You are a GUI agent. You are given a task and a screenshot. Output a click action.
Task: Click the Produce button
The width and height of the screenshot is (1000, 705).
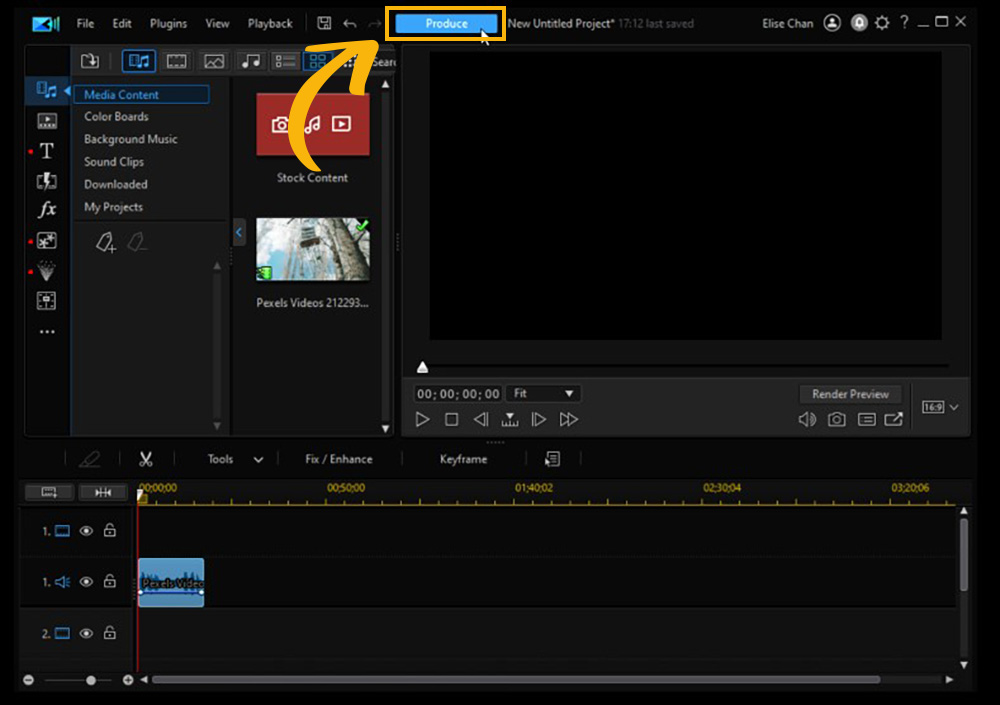pyautogui.click(x=444, y=23)
